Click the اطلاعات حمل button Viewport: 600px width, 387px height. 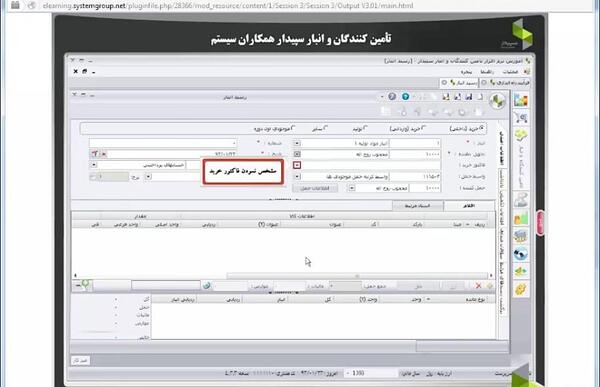point(315,188)
